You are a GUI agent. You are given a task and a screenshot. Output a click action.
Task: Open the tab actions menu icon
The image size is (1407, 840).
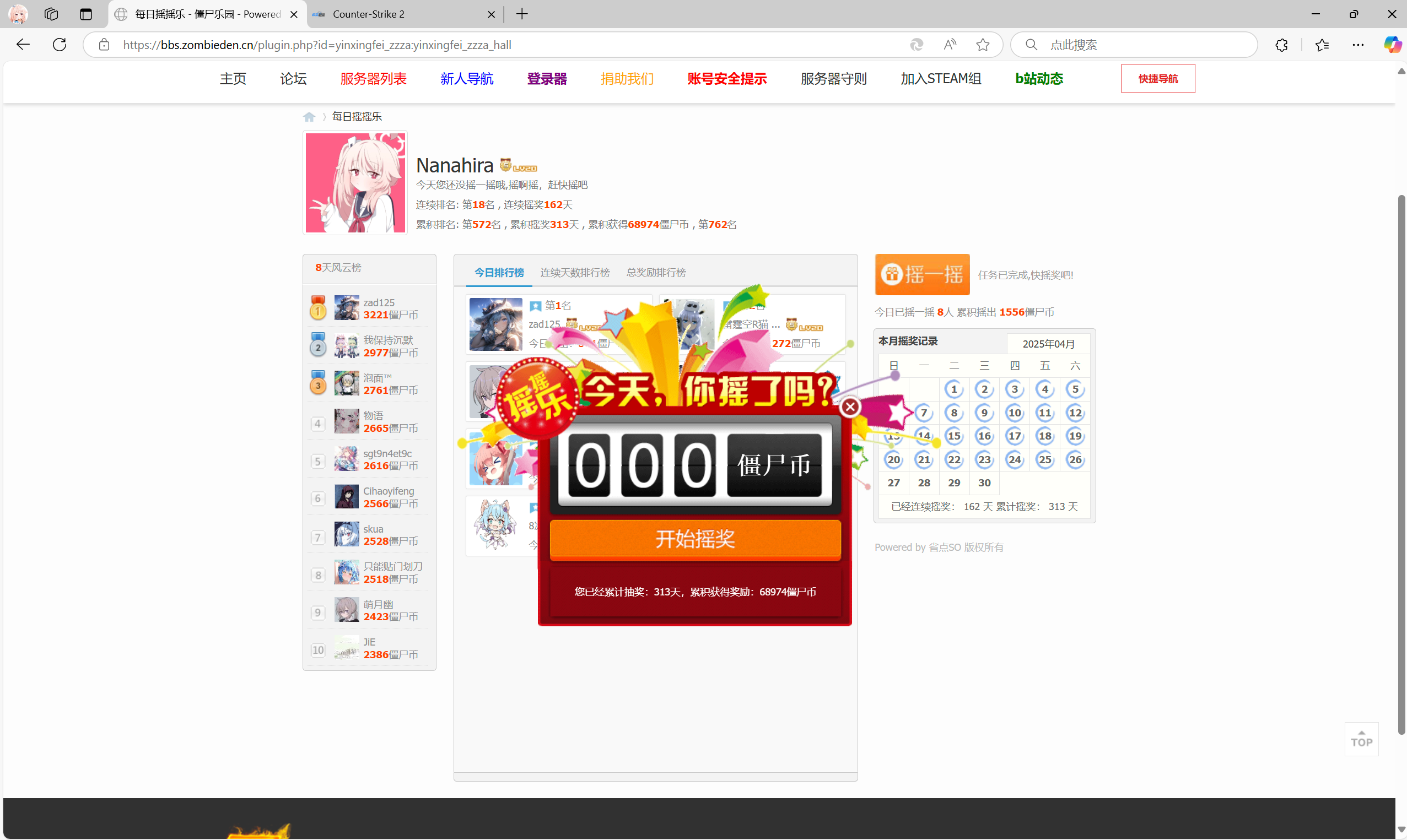coord(86,14)
